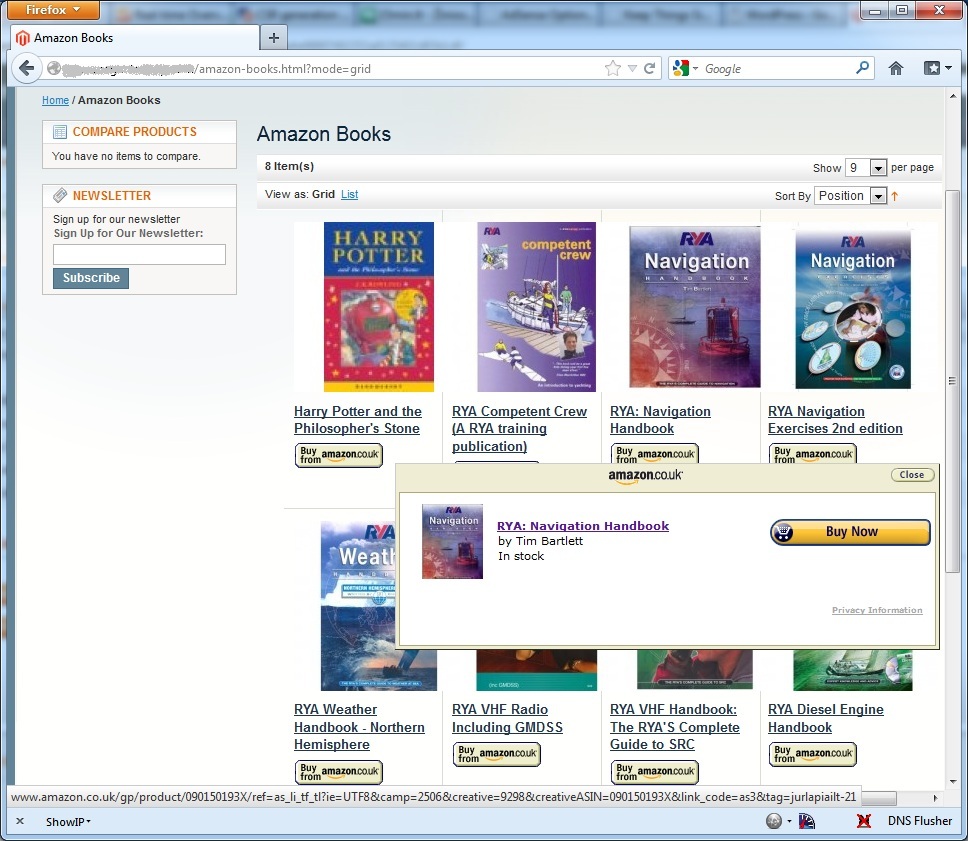The width and height of the screenshot is (968, 841).
Task: Click the DNS Flusher add-on label
Action: 920,821
